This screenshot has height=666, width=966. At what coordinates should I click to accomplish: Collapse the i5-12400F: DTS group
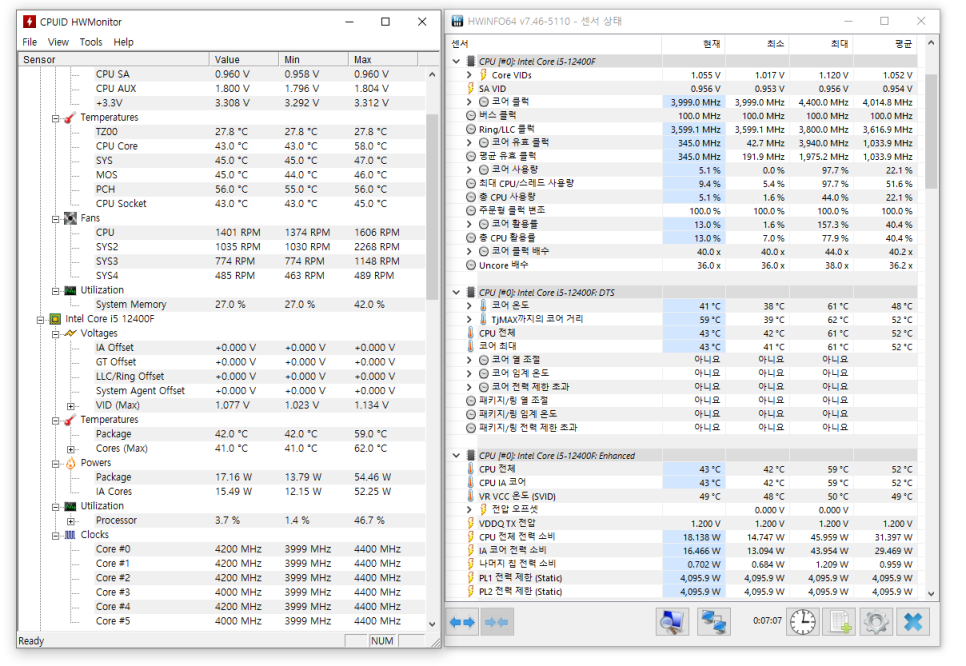click(456, 293)
